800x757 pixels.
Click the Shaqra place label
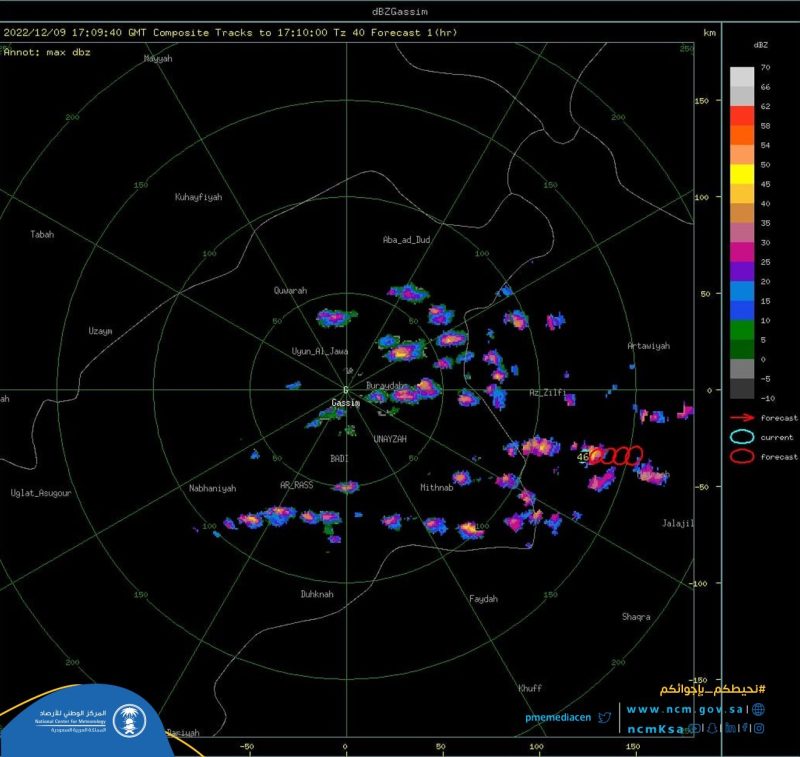click(x=636, y=617)
